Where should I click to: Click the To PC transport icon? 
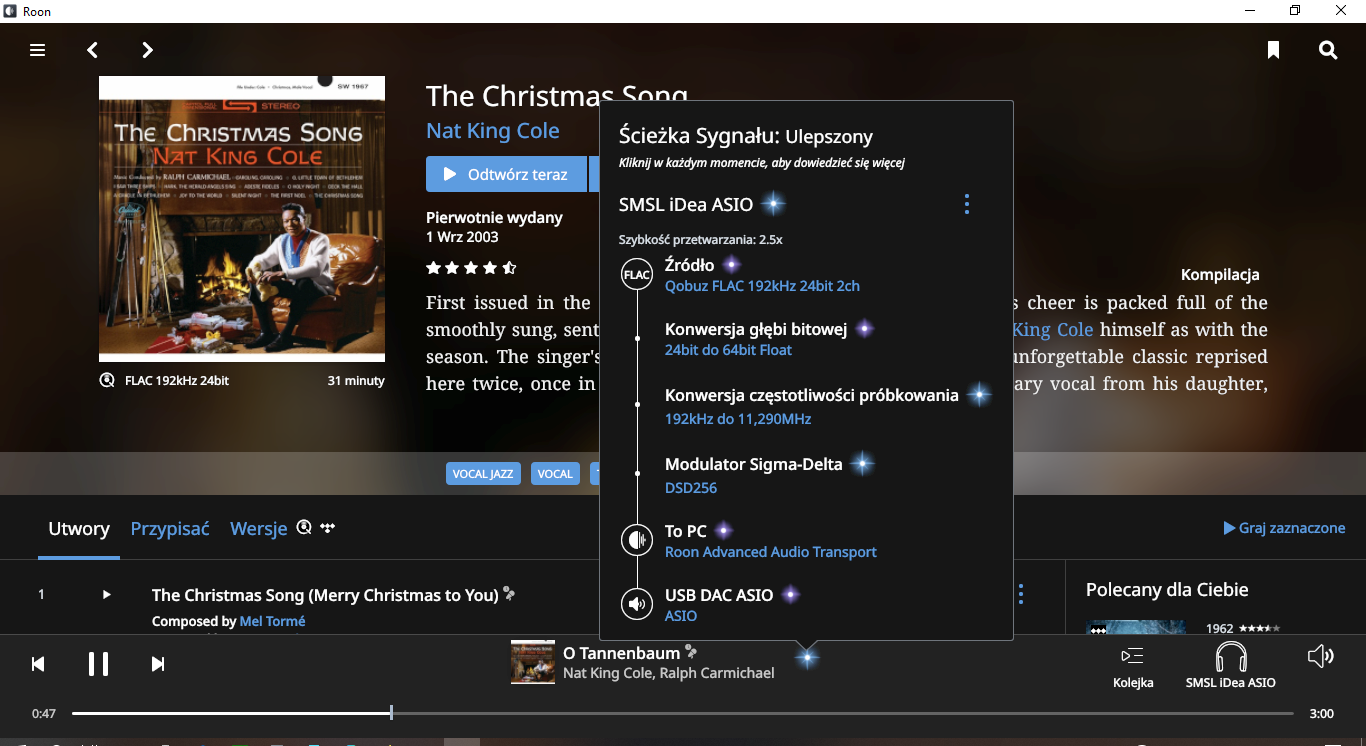637,540
